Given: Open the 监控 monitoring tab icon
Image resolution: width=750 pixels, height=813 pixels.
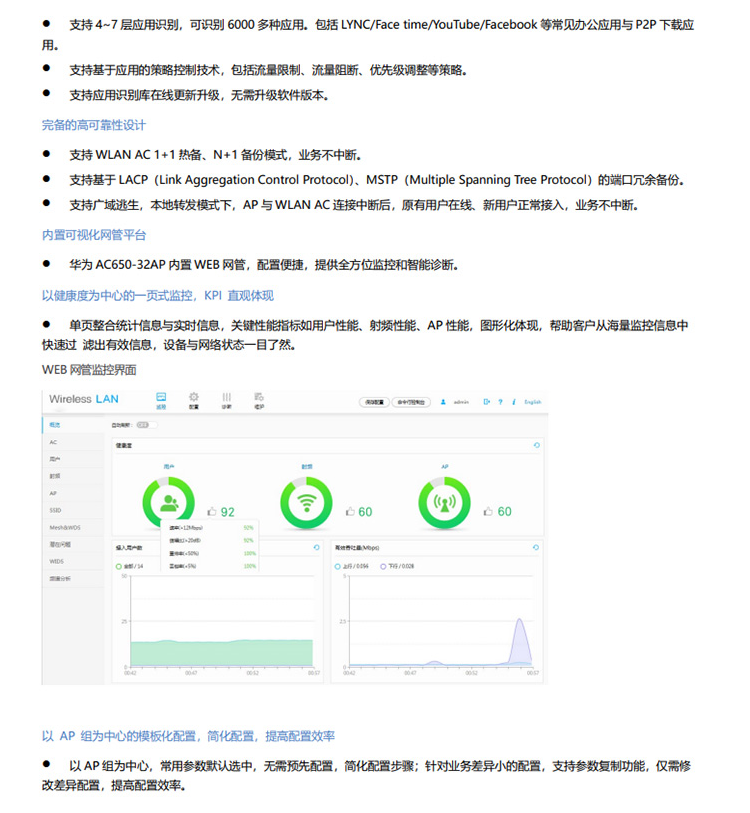Looking at the screenshot, I should [x=160, y=399].
